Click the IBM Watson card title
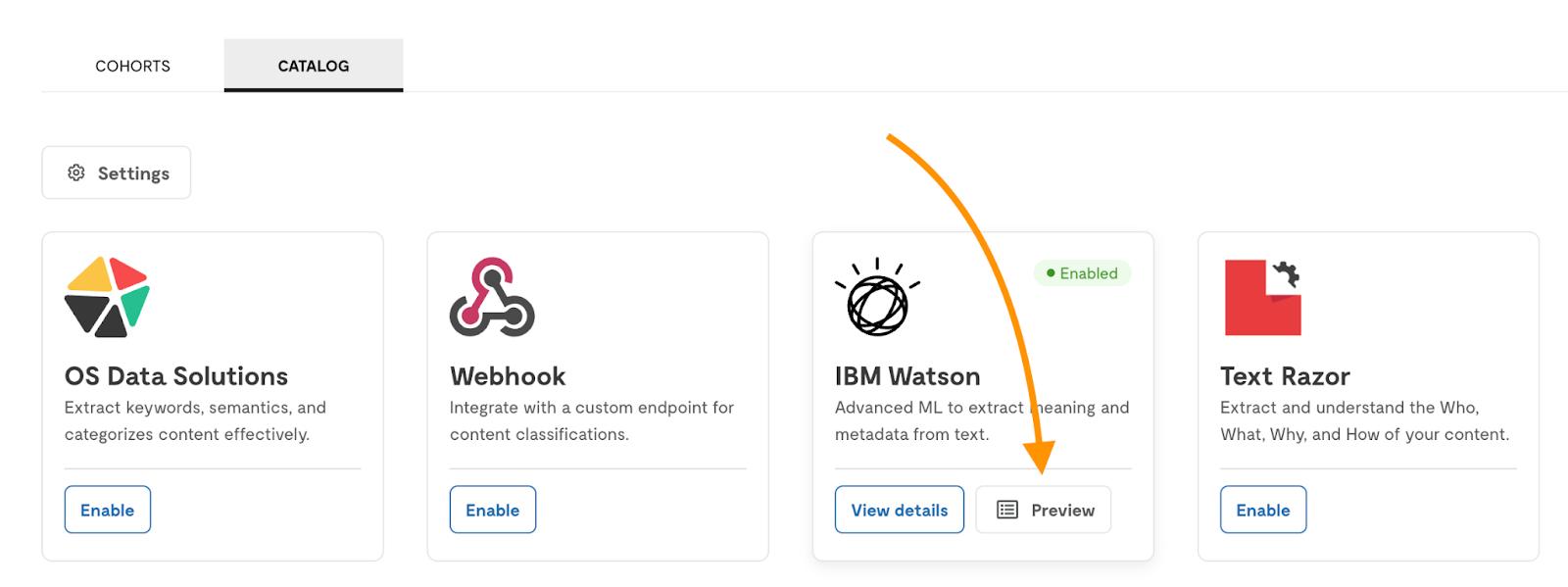 [x=907, y=376]
